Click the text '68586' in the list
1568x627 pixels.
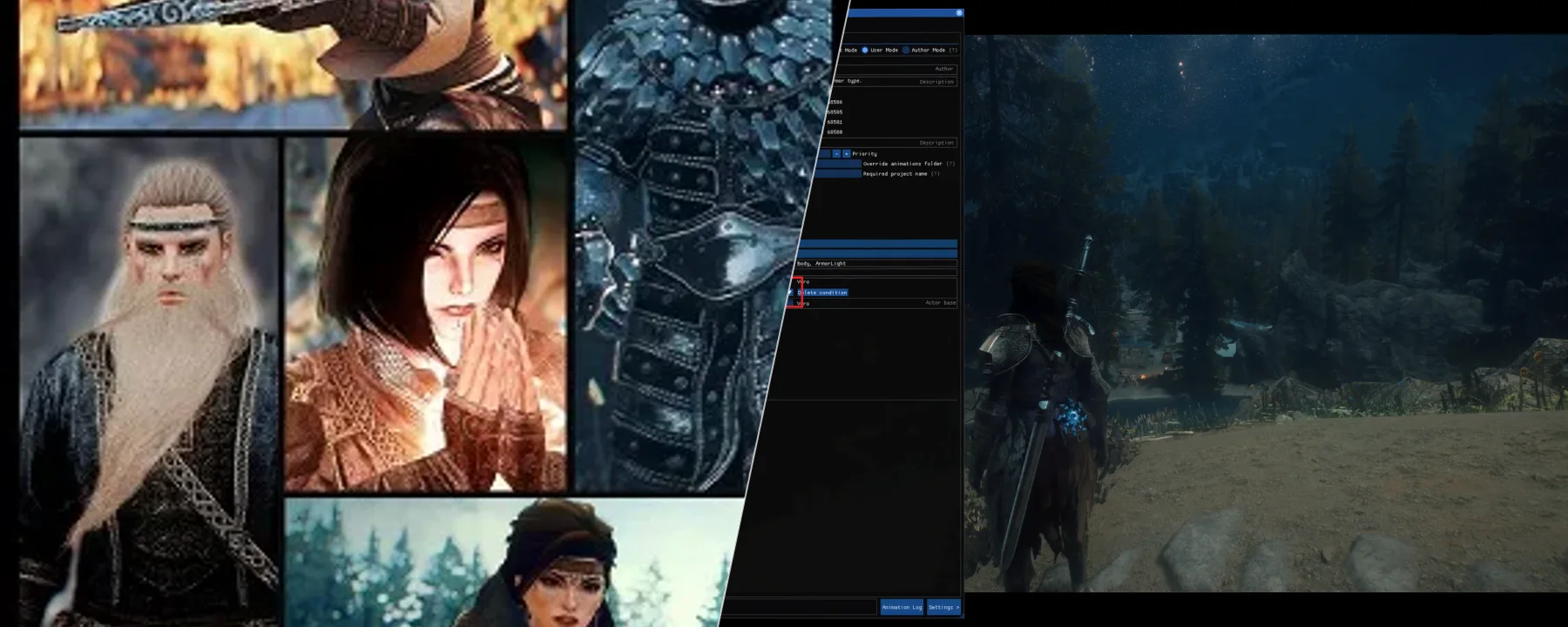835,102
